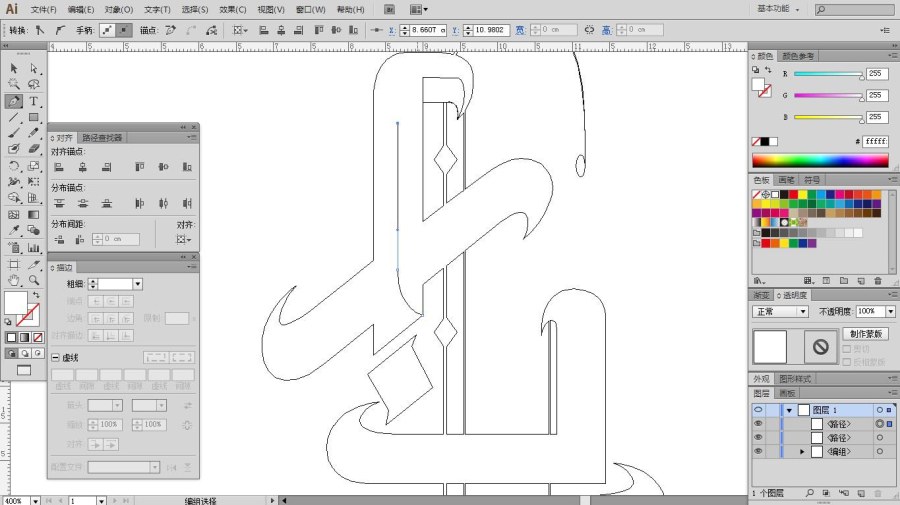900x505 pixels.
Task: Toggle the 虚线 dashed line checkbox
Action: coord(56,358)
